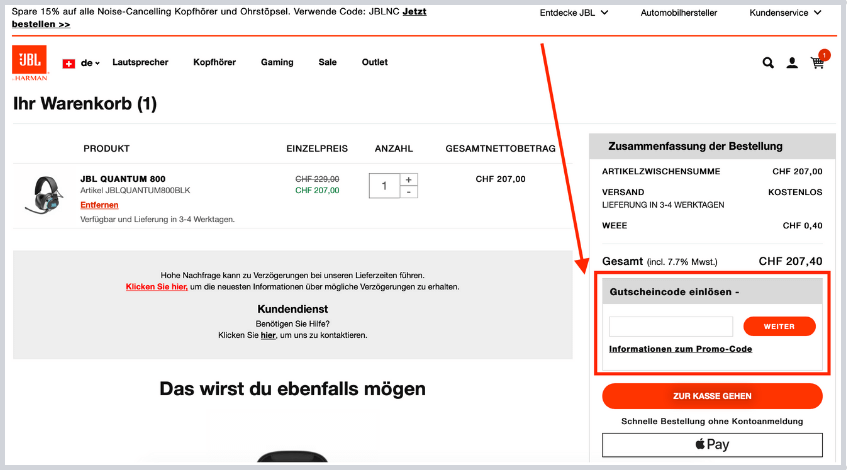The image size is (847, 470).
Task: Open the Gaming menu
Action: point(277,62)
